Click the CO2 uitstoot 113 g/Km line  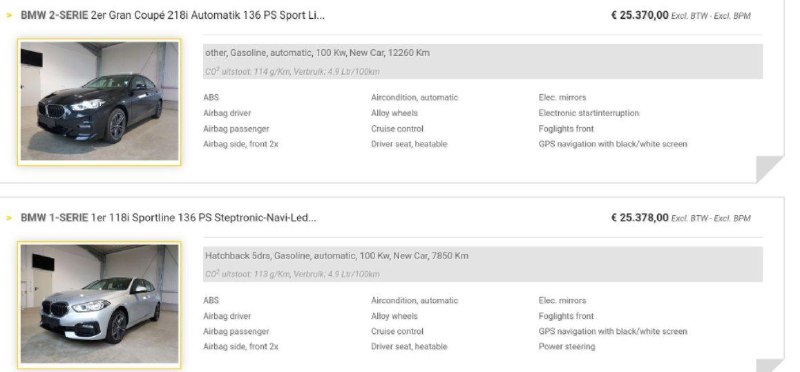(292, 275)
